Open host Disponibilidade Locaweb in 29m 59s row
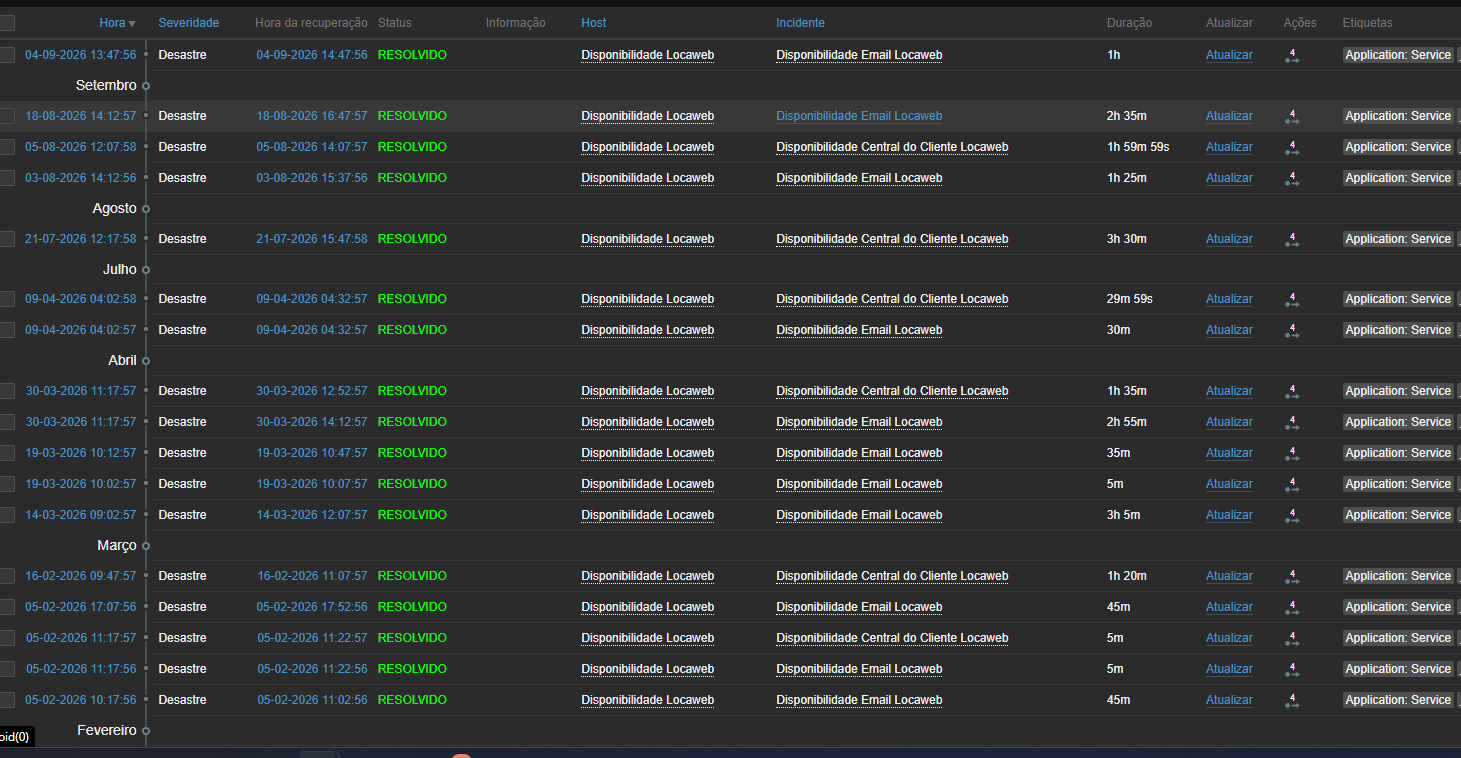Image resolution: width=1461 pixels, height=758 pixels. [x=648, y=299]
